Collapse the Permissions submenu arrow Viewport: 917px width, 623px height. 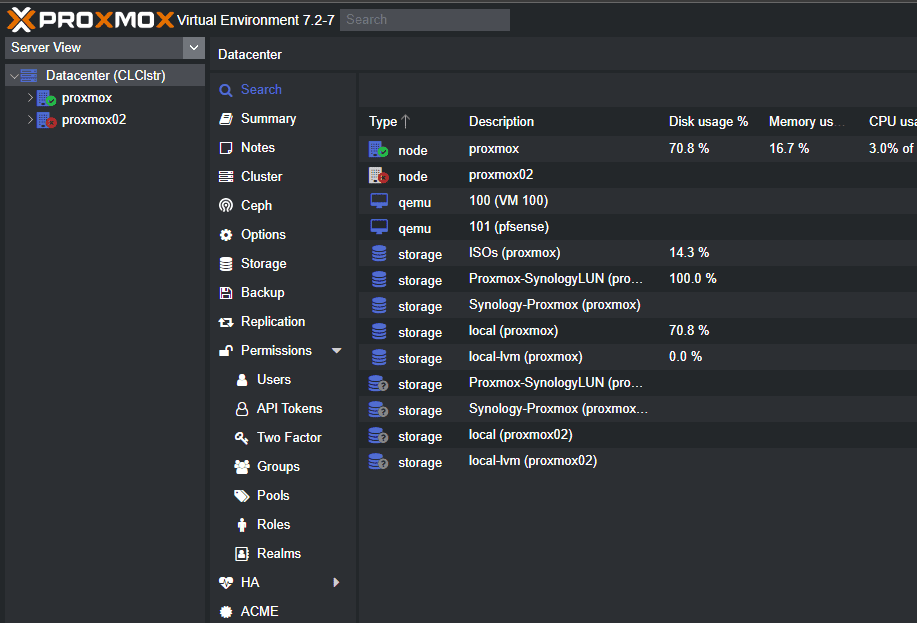(337, 350)
